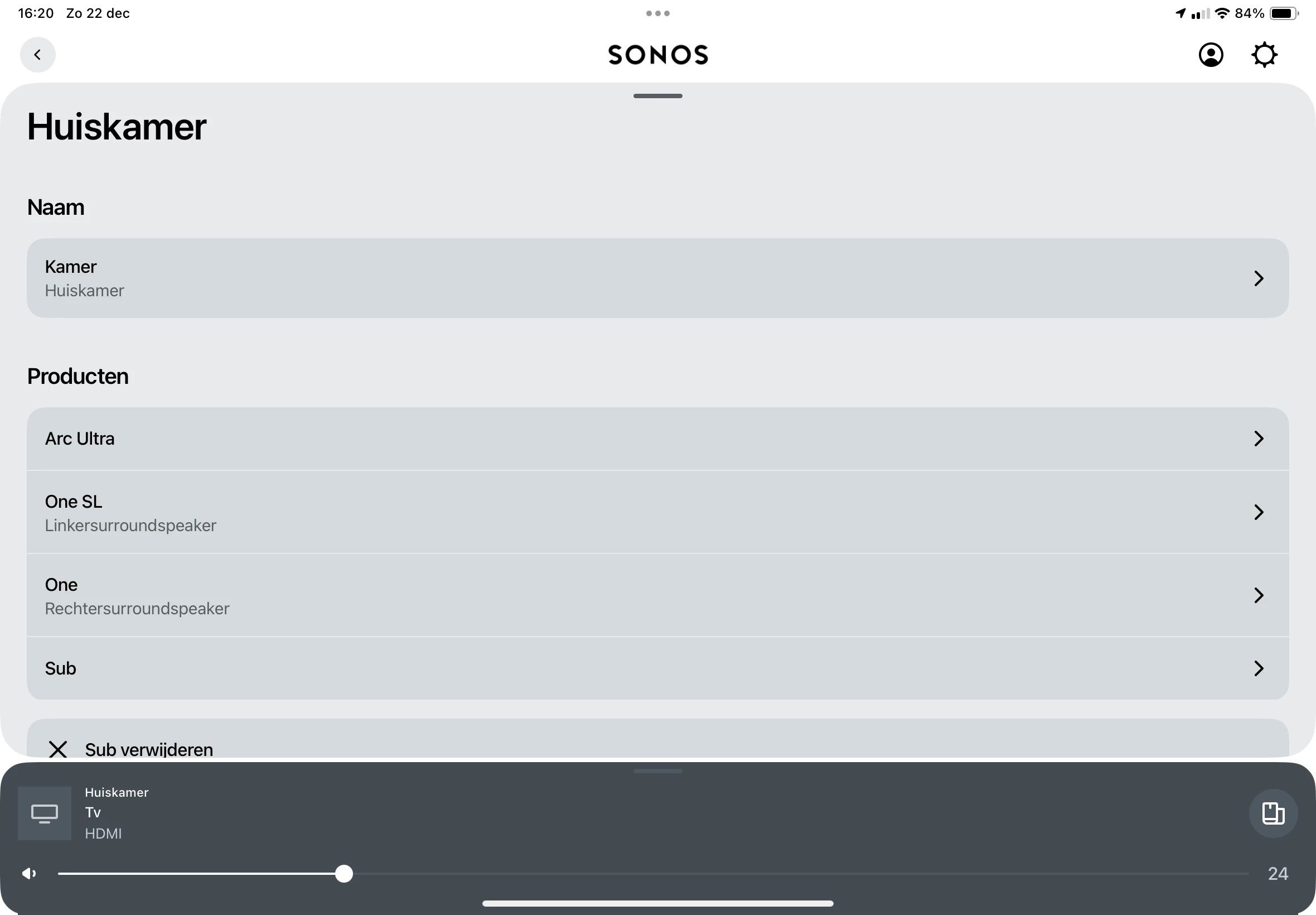Mute using the volume speaker icon
This screenshot has height=915, width=1316.
(x=29, y=874)
